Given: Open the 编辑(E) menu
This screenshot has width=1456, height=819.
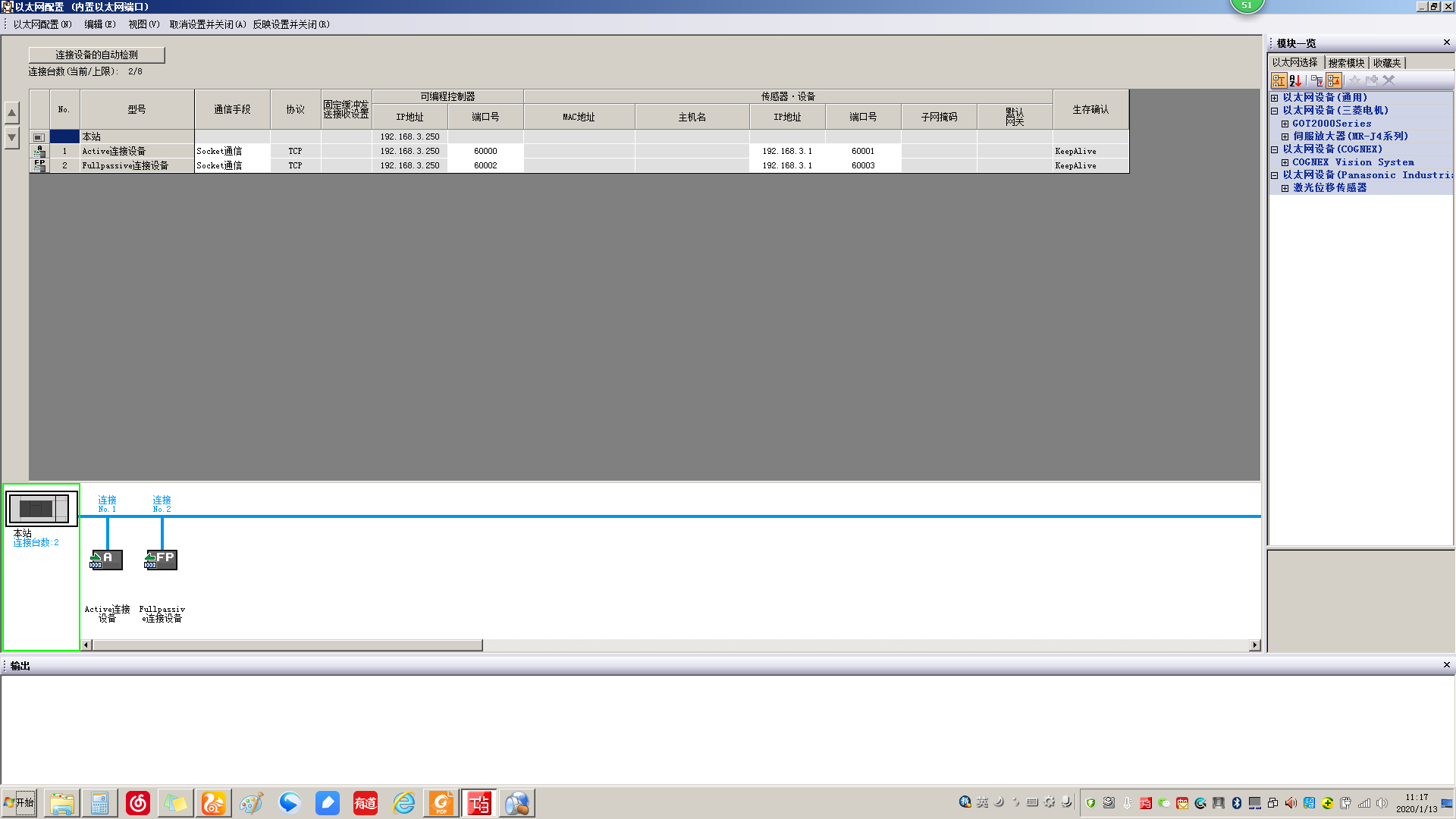Looking at the screenshot, I should pyautogui.click(x=99, y=24).
